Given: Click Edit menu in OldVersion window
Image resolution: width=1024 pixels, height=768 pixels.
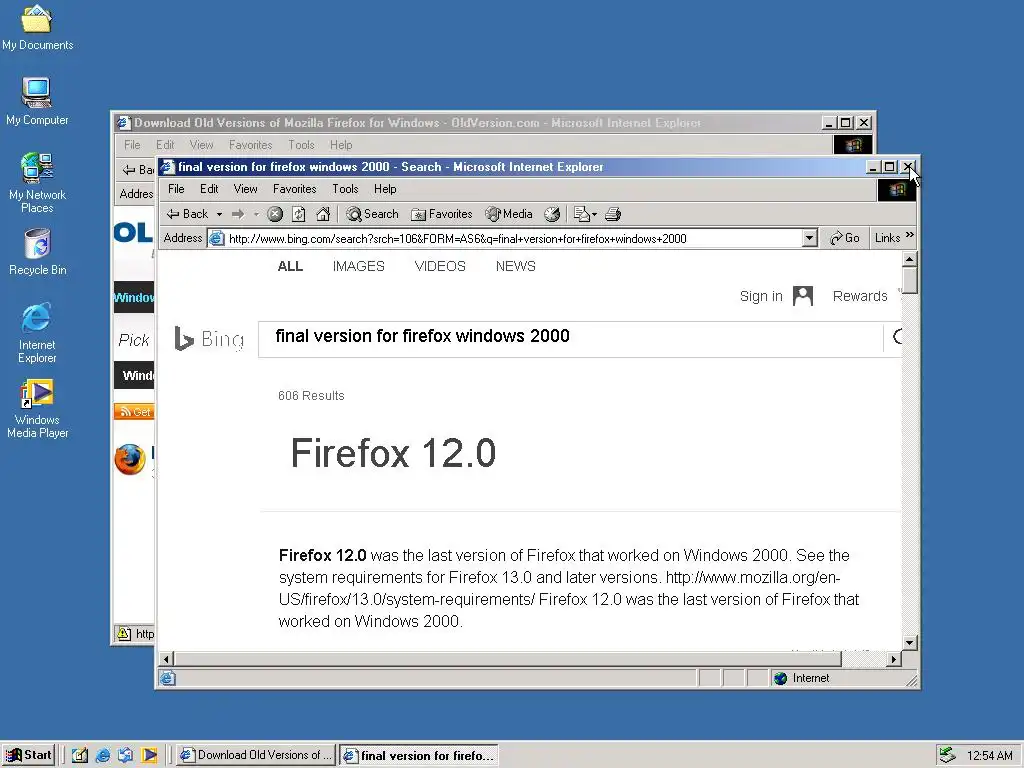Looking at the screenshot, I should tap(165, 145).
